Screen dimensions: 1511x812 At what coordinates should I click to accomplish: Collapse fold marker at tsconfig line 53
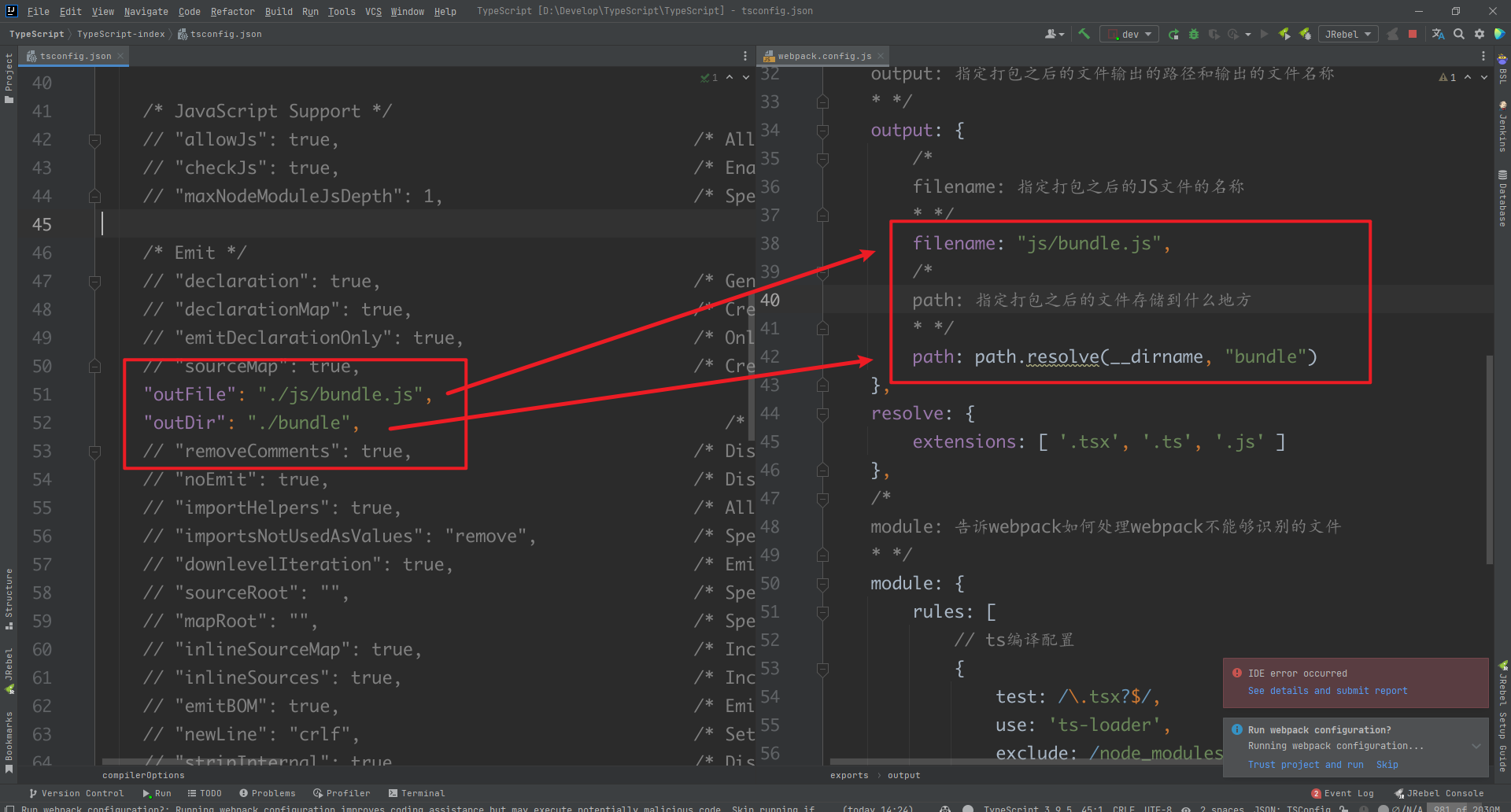tap(94, 452)
